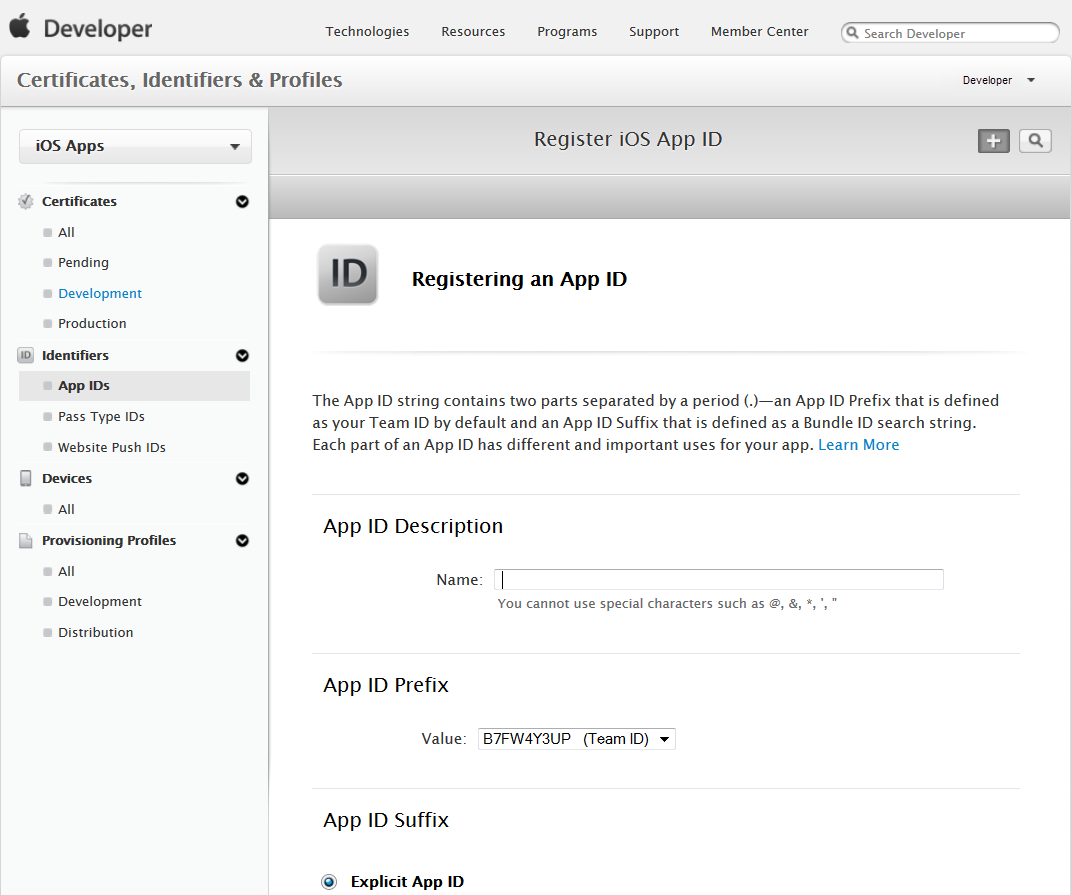The height and width of the screenshot is (895, 1072).
Task: Click the Provisioning Profiles document icon
Action: 25,540
